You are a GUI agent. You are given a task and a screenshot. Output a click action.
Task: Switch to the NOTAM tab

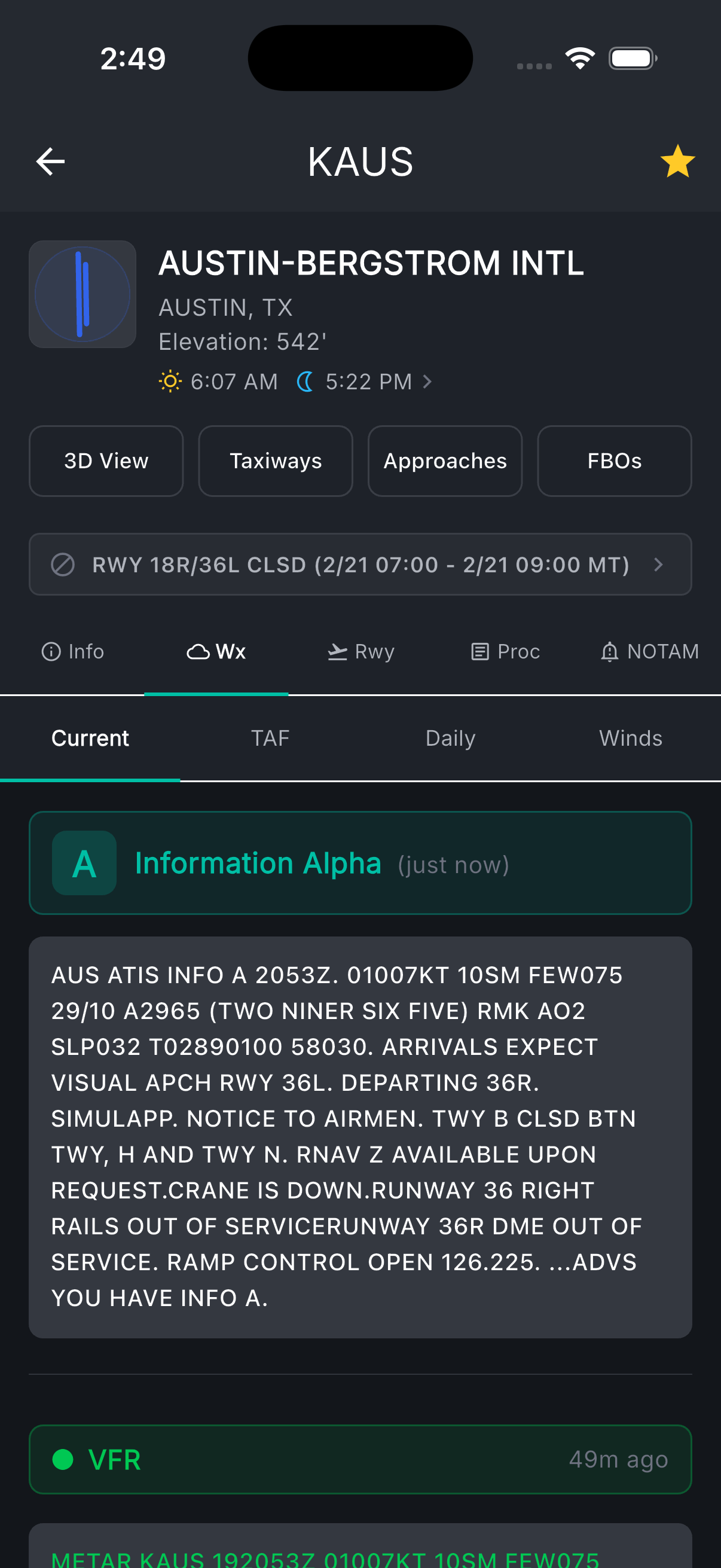click(x=649, y=651)
